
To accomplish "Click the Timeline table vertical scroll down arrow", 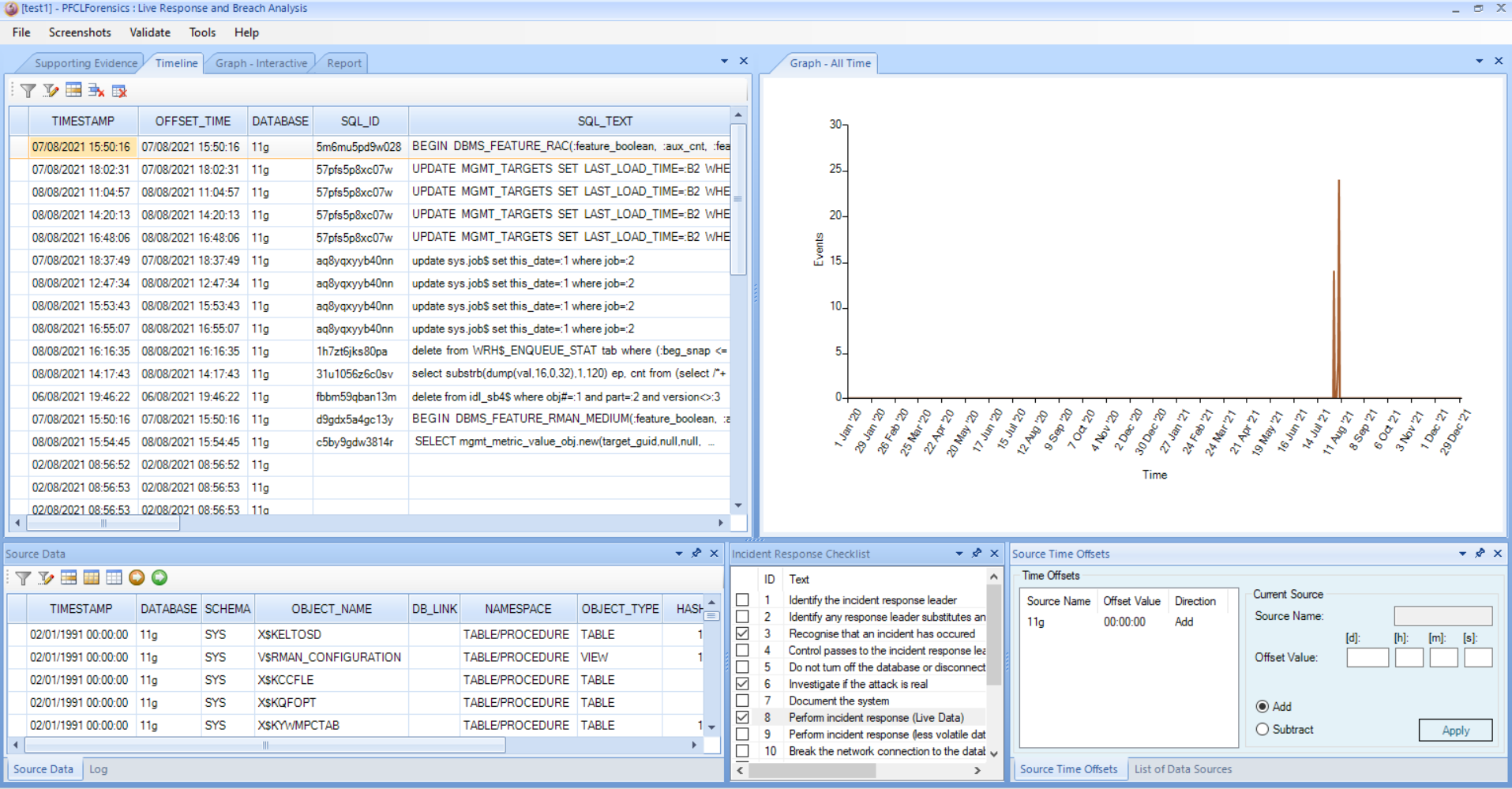I will (x=738, y=505).
